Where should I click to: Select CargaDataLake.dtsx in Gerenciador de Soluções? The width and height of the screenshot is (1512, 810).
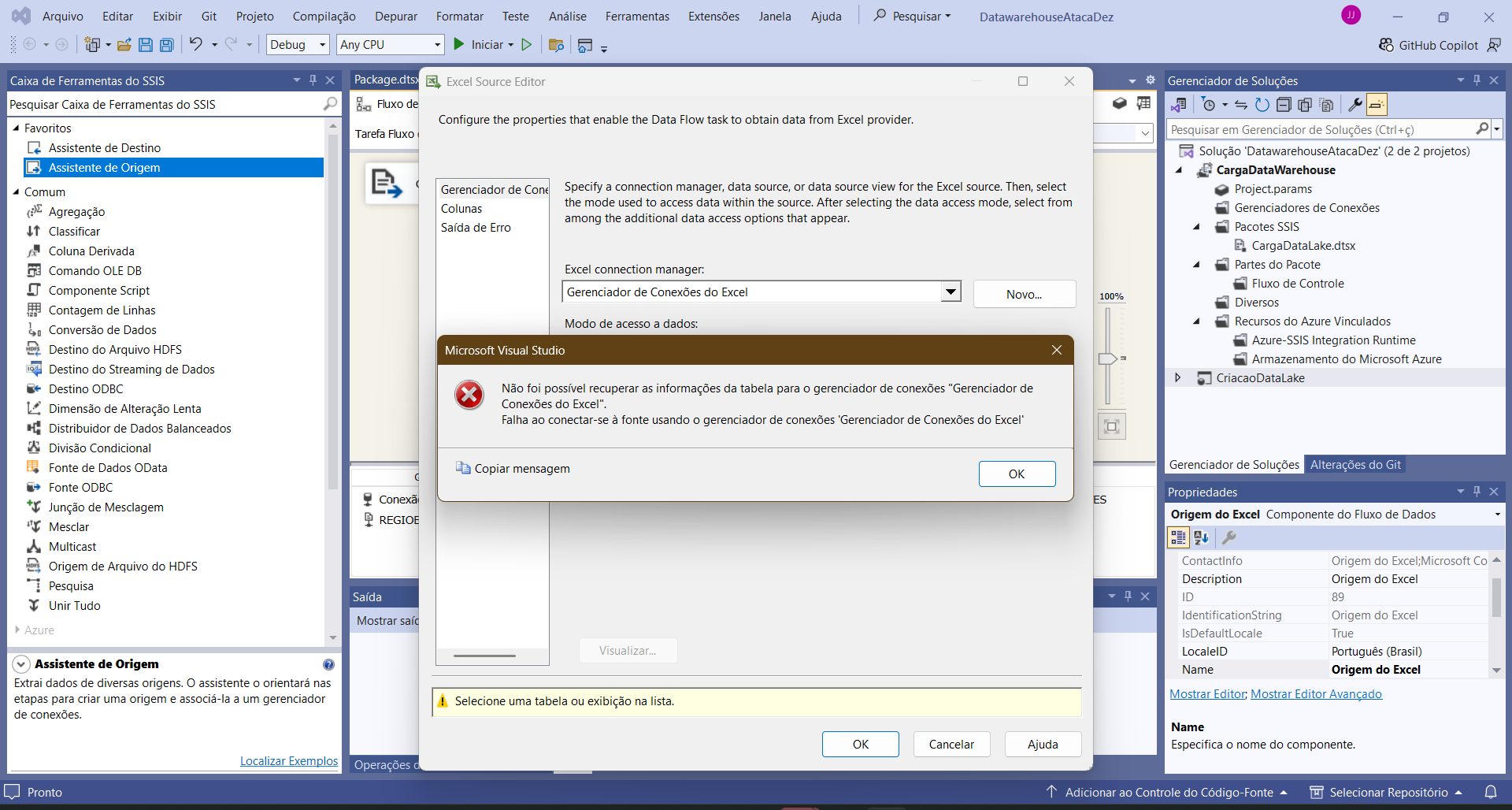click(x=1303, y=246)
